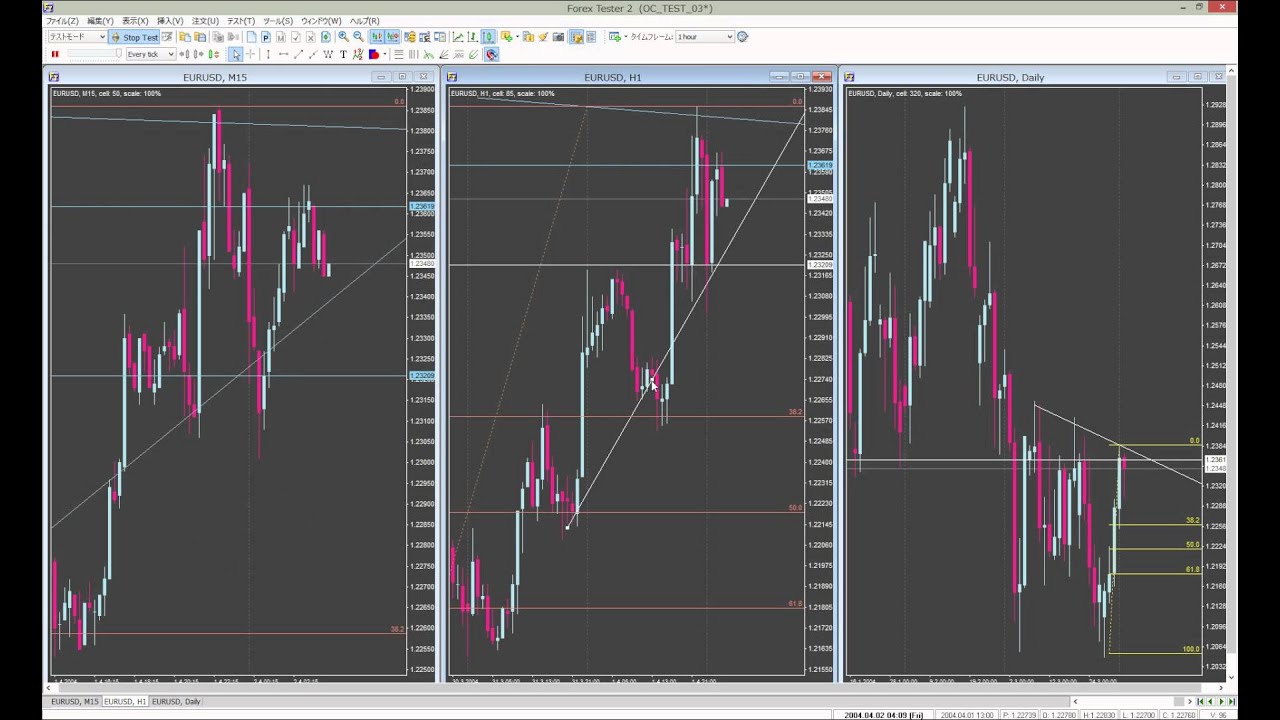This screenshot has width=1280, height=720.
Task: Select the trend line drawing tool
Action: pyautogui.click(x=298, y=54)
